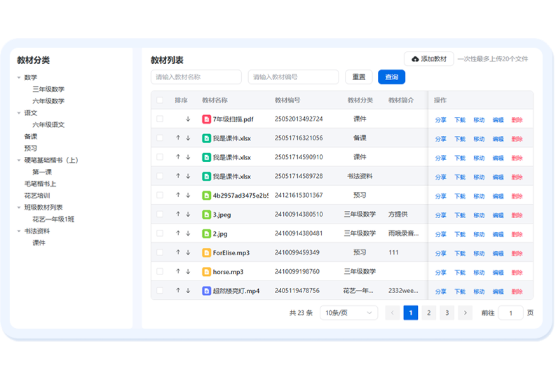The height and width of the screenshot is (380, 555).
Task: Open 六年级语文 category
Action: (48, 125)
